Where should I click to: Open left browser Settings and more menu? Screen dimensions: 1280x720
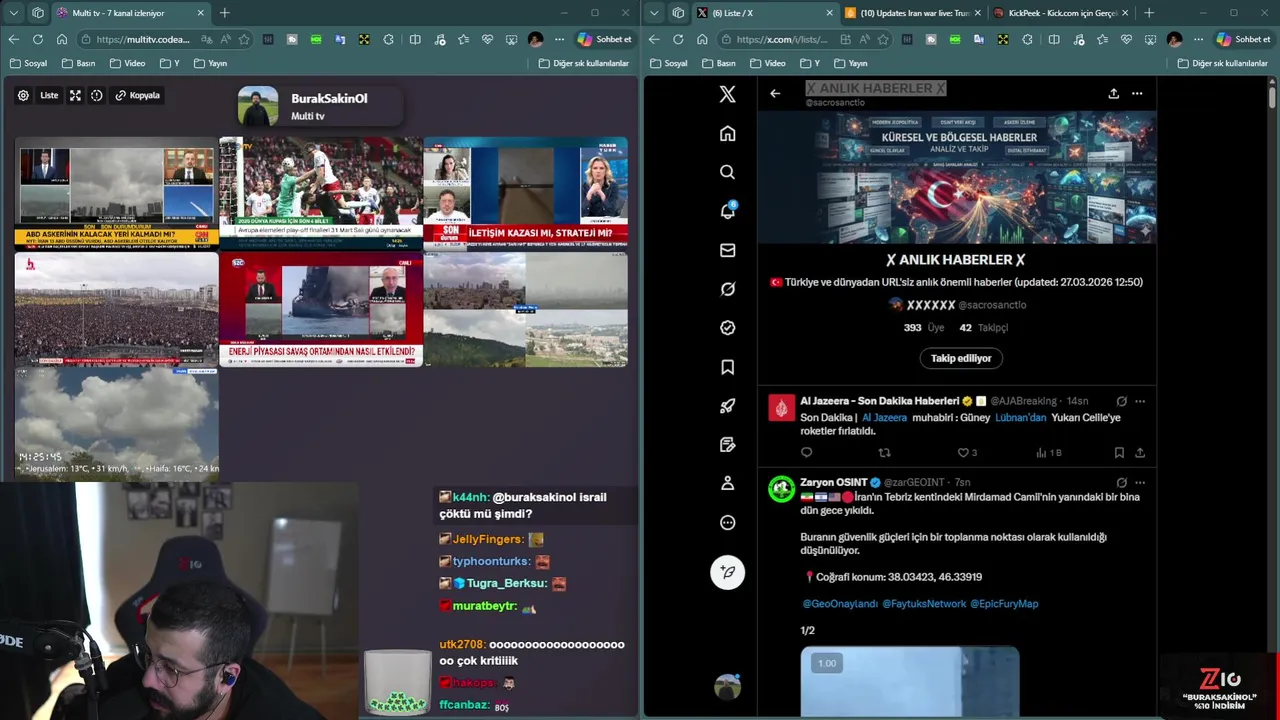pos(558,39)
